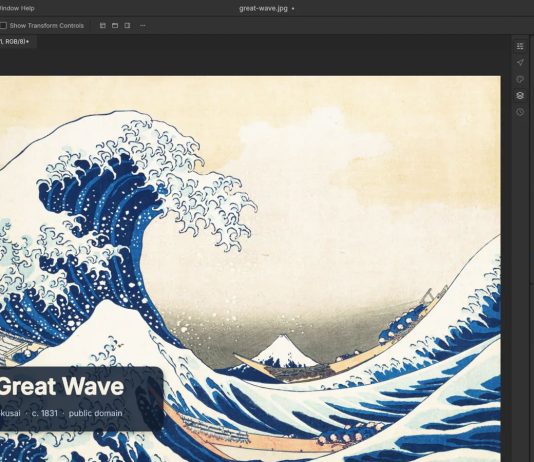Open the Navigator arrow icon in right dock
The width and height of the screenshot is (534, 462).
520,62
